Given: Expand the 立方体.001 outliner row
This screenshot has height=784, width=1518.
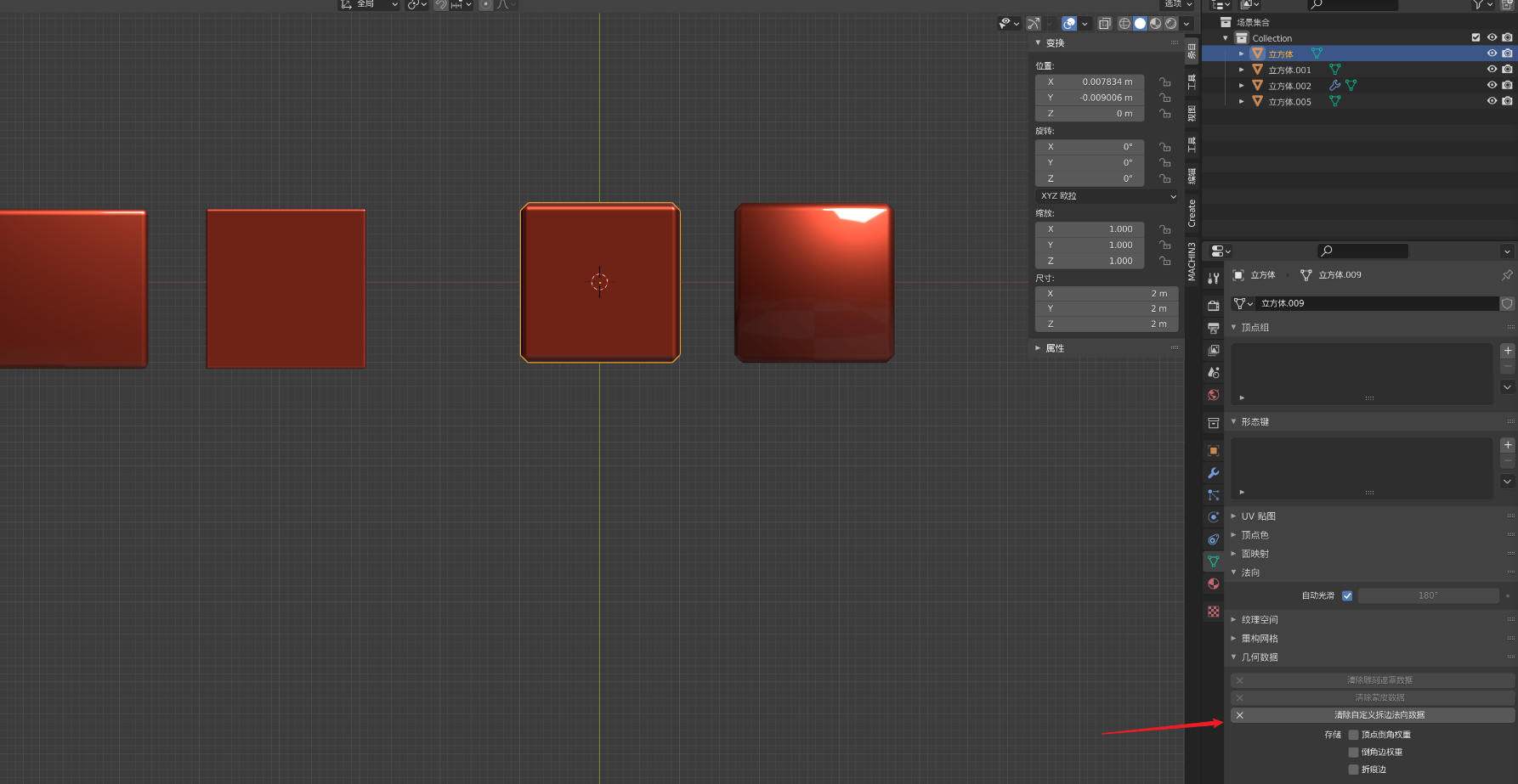Looking at the screenshot, I should click(x=1241, y=70).
